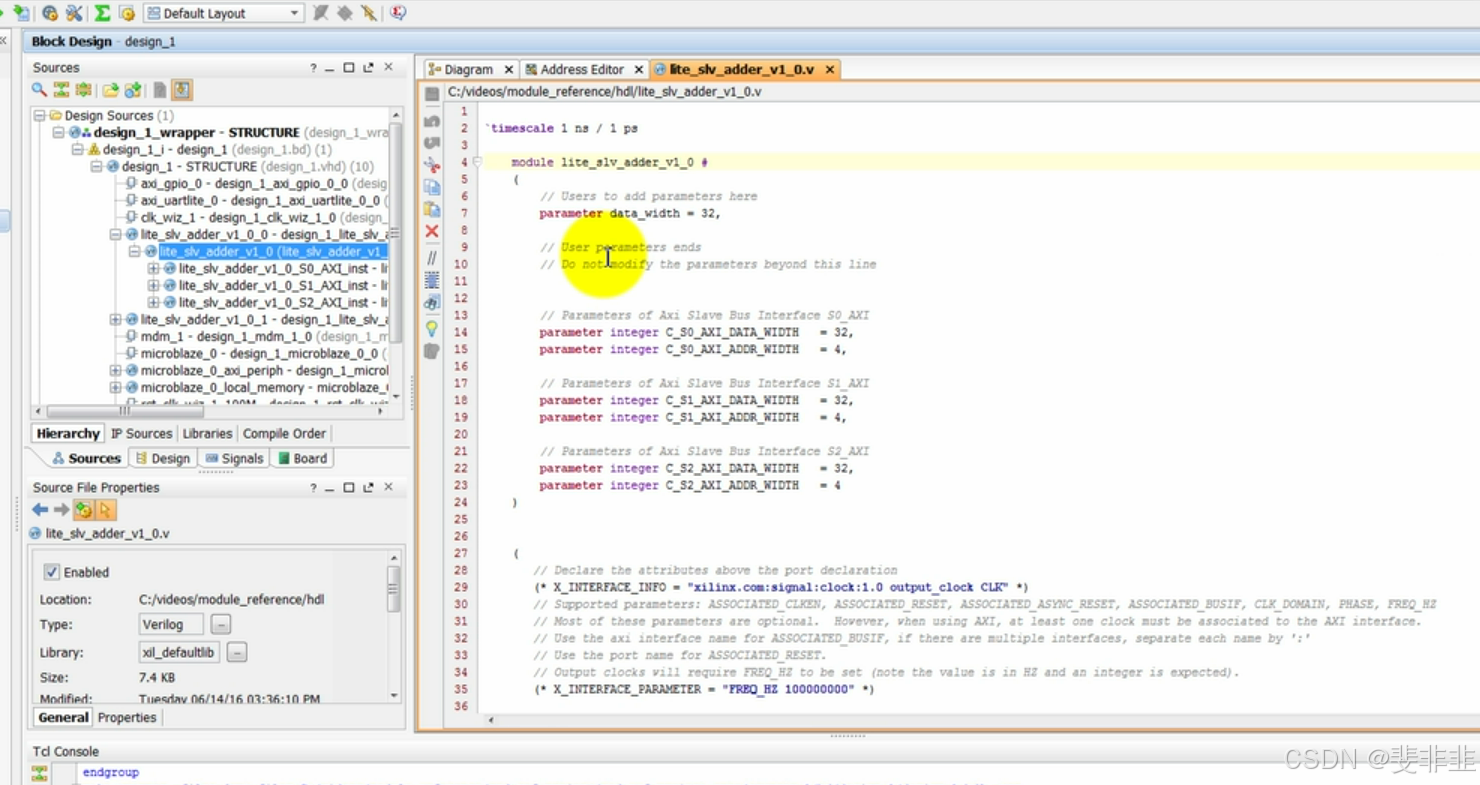Switch to Libraries tab

(208, 434)
